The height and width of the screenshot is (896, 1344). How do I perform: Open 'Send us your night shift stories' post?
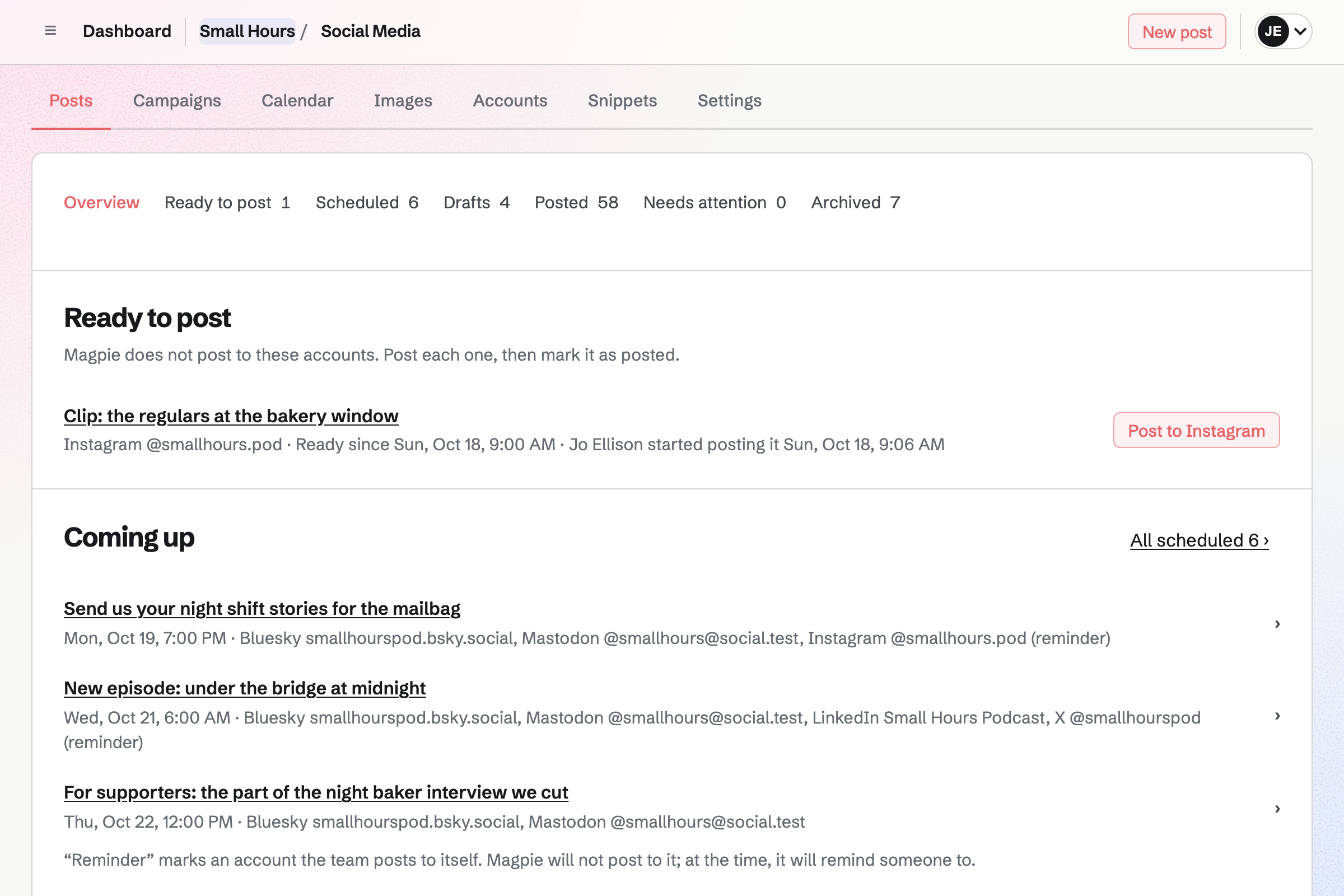click(x=262, y=609)
